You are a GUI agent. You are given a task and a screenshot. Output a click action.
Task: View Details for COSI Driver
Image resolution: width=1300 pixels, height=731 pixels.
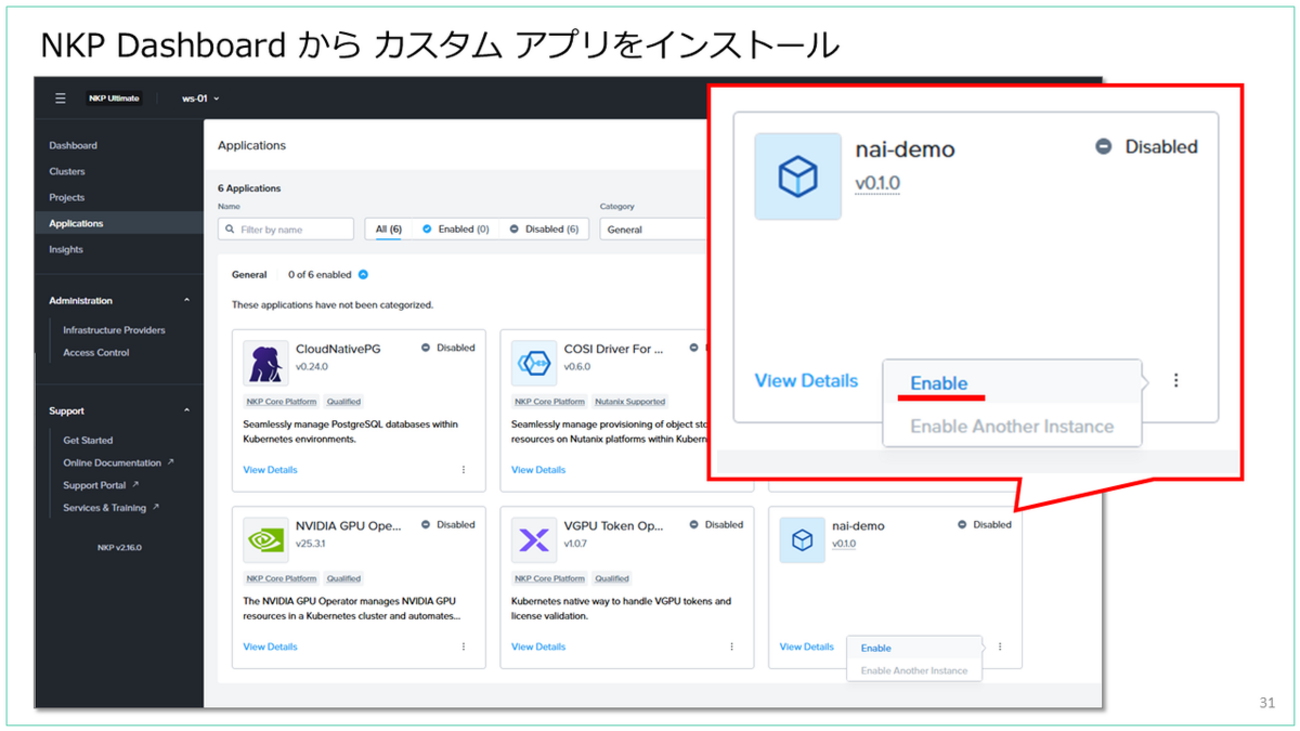tap(538, 470)
